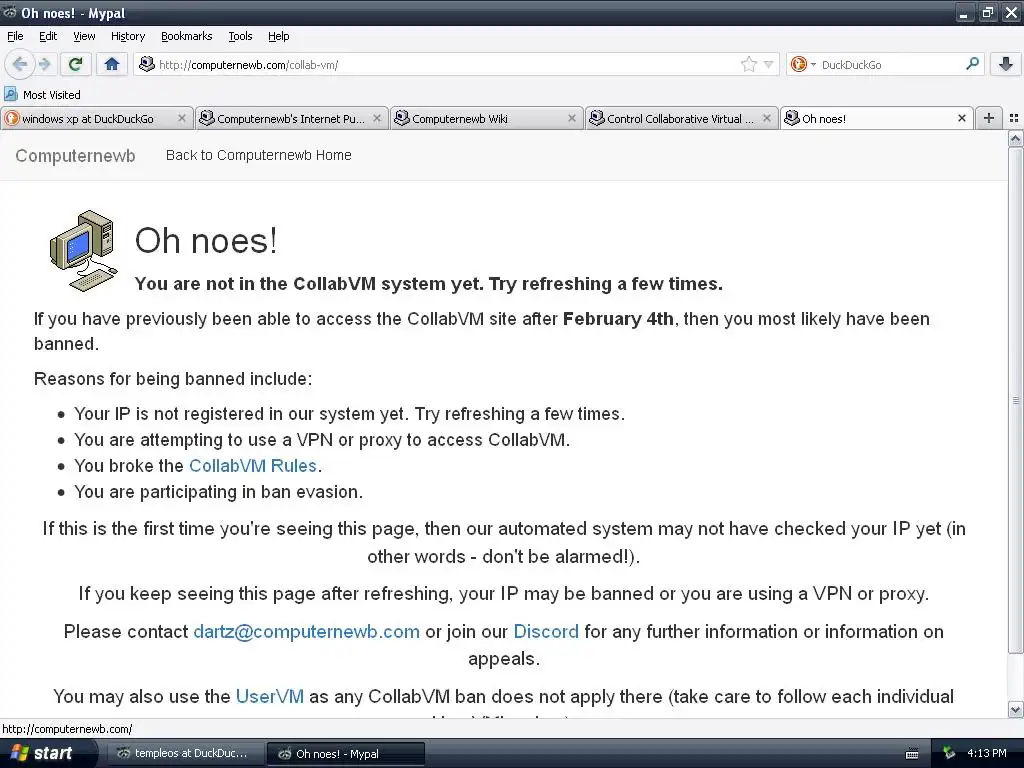Screen dimensions: 1024x768
Task: Close the Computernewb's Internet Pu... tab
Action: pos(377,118)
